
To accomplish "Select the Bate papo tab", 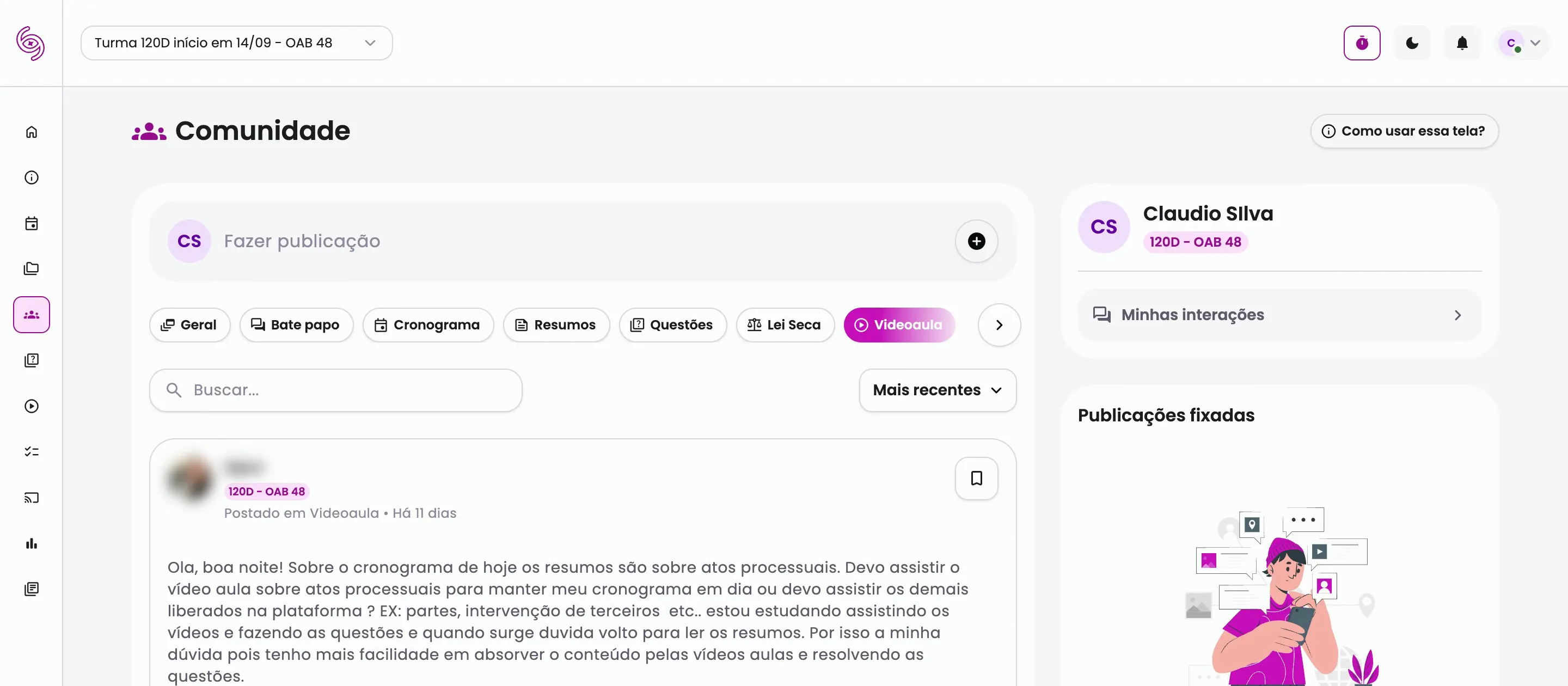I will (x=296, y=325).
